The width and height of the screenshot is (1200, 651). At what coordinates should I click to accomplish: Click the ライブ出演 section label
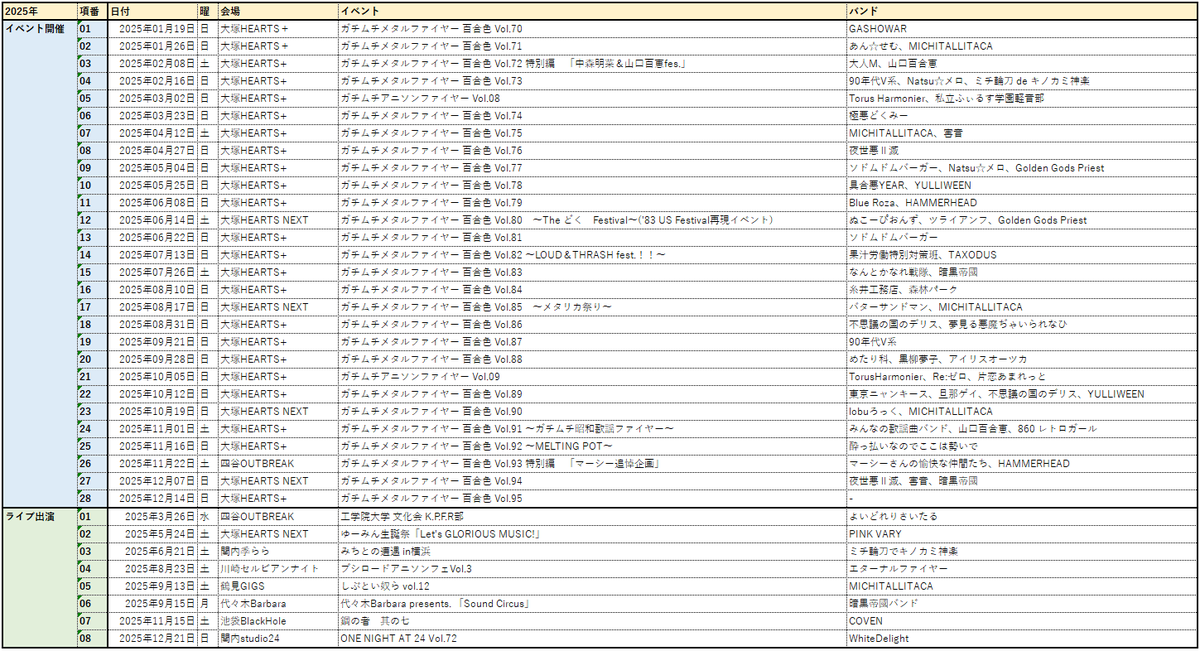[39, 577]
